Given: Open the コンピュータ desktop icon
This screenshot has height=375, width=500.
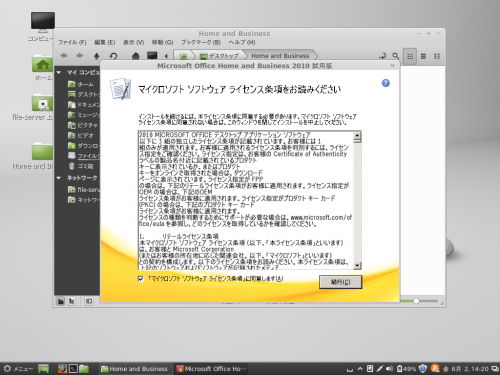Looking at the screenshot, I should [x=42, y=27].
